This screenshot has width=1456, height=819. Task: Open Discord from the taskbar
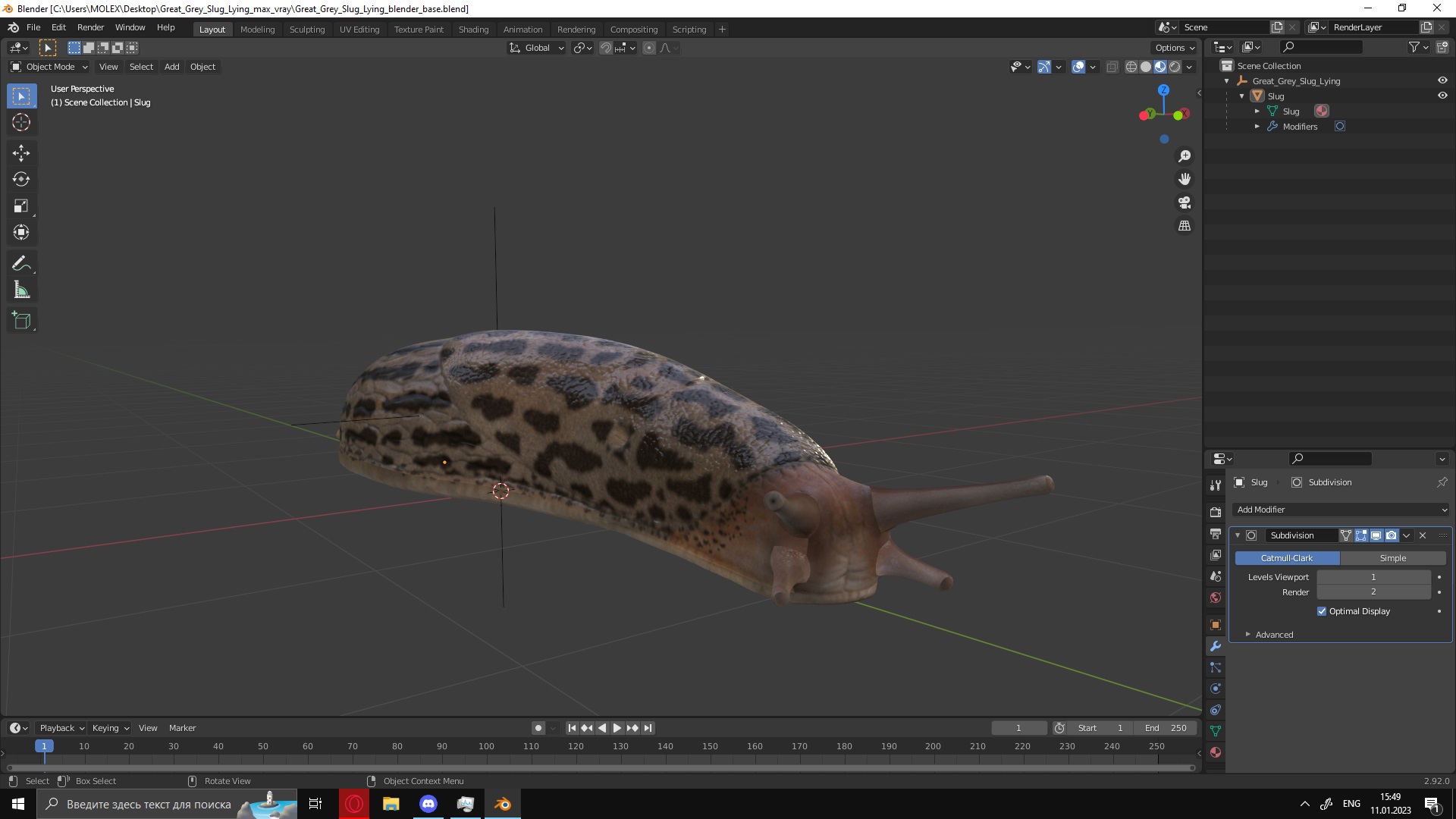tap(428, 804)
